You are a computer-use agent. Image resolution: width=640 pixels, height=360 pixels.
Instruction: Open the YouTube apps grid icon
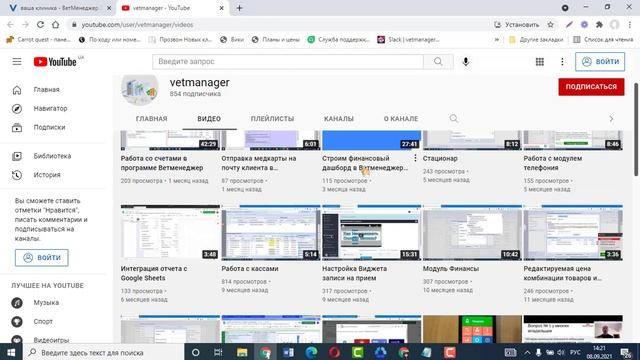point(540,62)
